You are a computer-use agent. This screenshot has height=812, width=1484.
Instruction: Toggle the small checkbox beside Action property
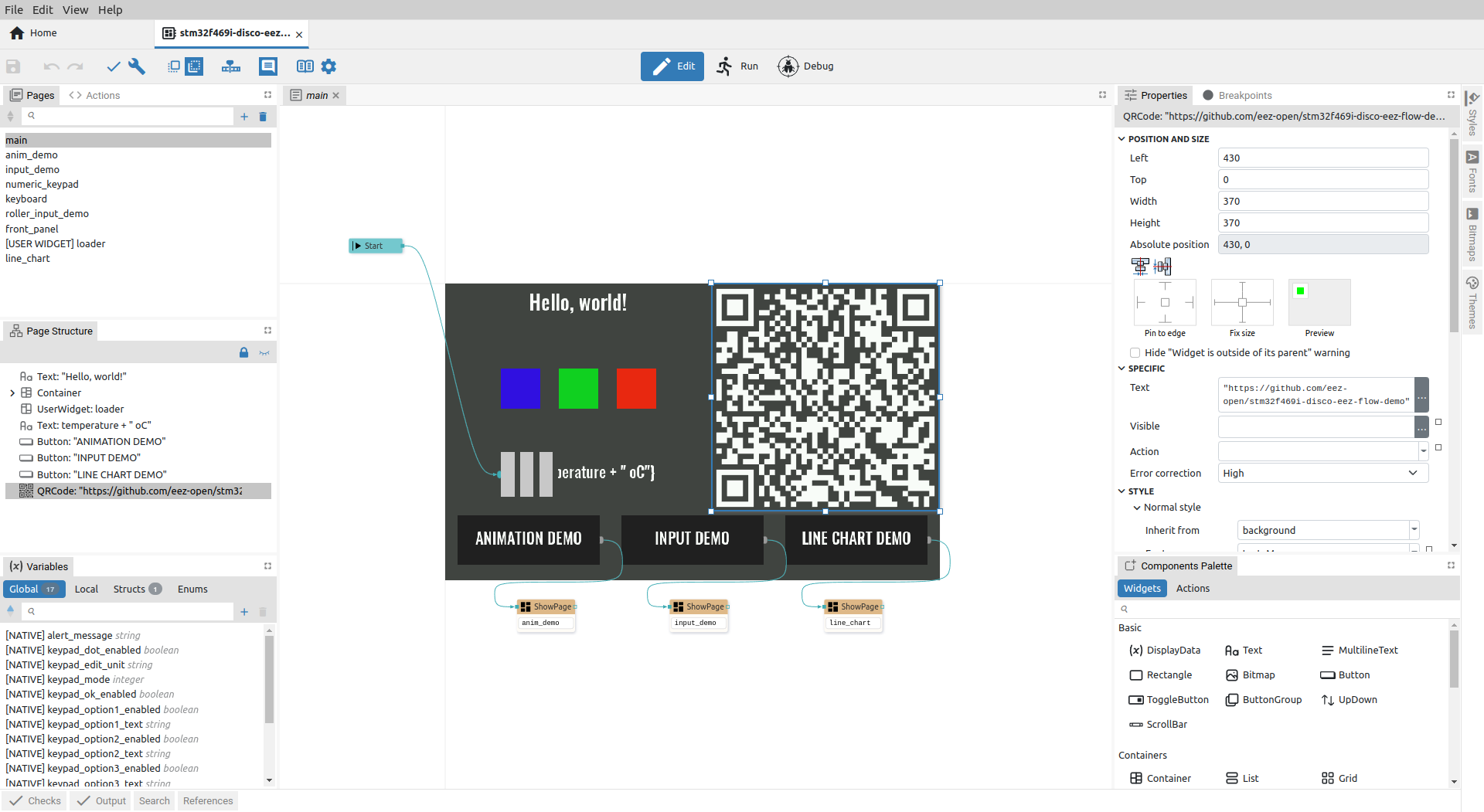pos(1438,448)
